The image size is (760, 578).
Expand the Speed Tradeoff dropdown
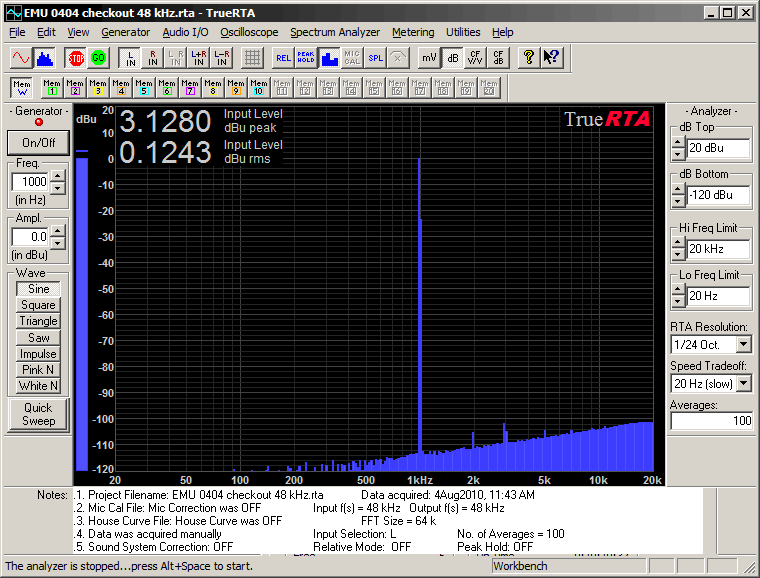coord(742,383)
